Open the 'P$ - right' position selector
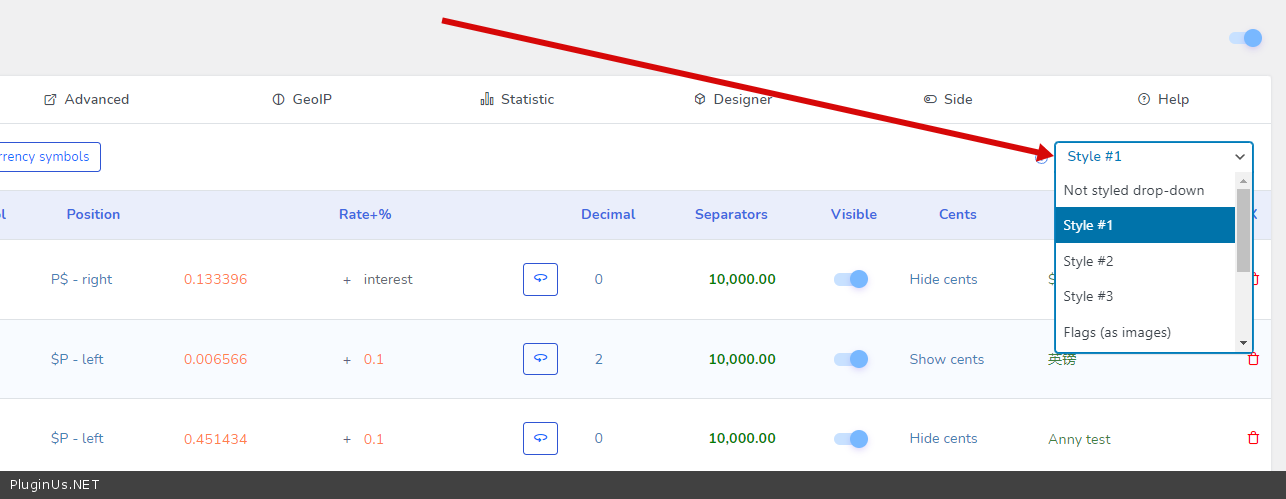 click(82, 279)
